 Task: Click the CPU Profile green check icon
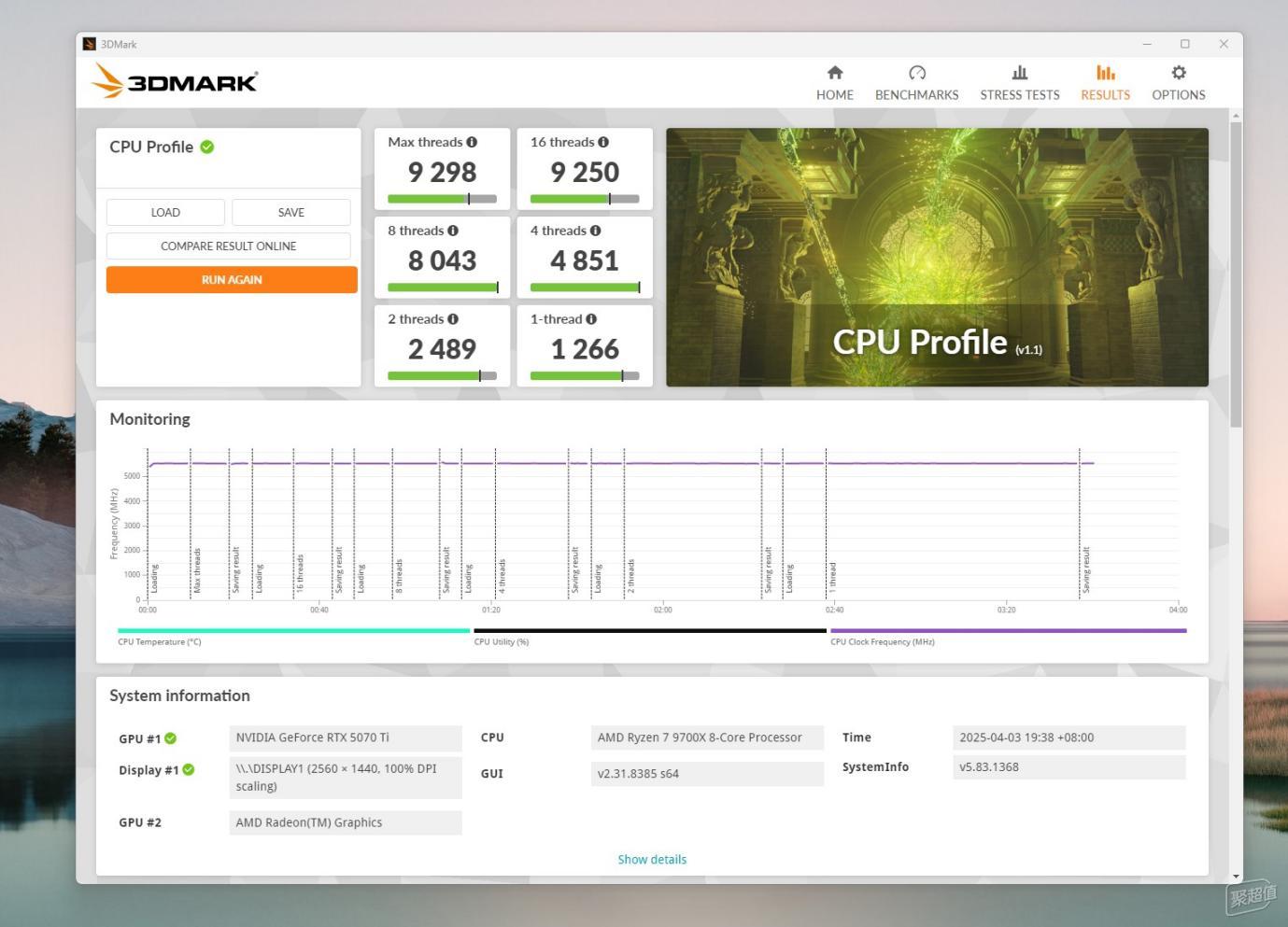tap(207, 147)
